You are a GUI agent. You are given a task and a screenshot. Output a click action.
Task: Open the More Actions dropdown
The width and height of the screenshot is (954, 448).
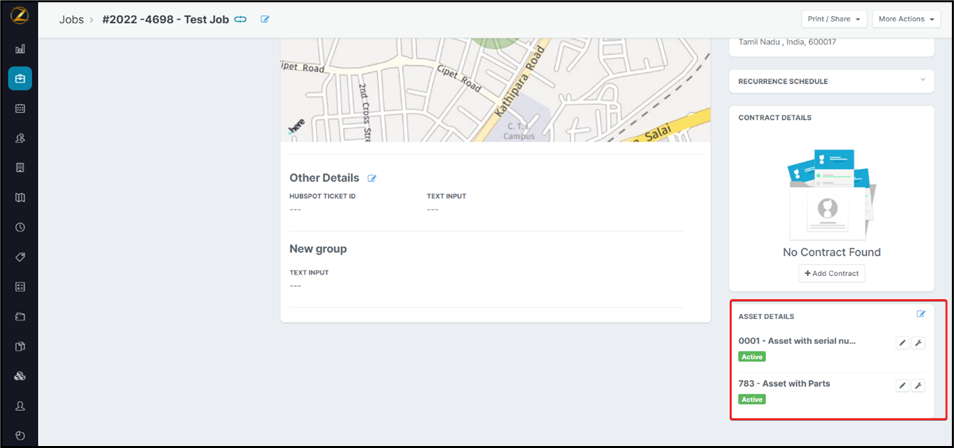point(906,19)
